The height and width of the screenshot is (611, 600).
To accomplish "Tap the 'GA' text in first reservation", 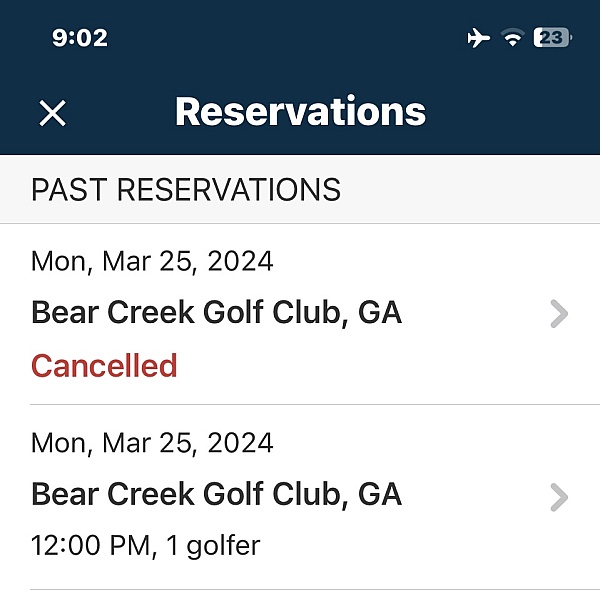I will tap(380, 313).
